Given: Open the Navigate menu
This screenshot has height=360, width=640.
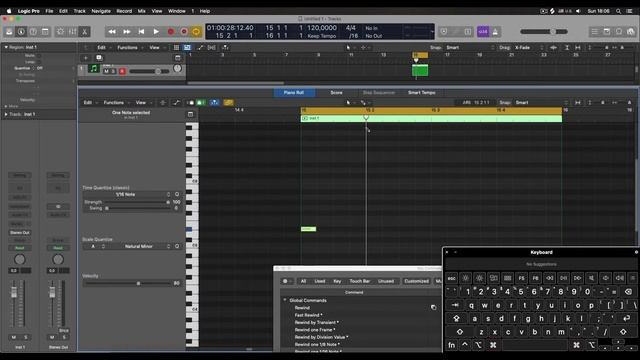Looking at the screenshot, I should pos(101,11).
